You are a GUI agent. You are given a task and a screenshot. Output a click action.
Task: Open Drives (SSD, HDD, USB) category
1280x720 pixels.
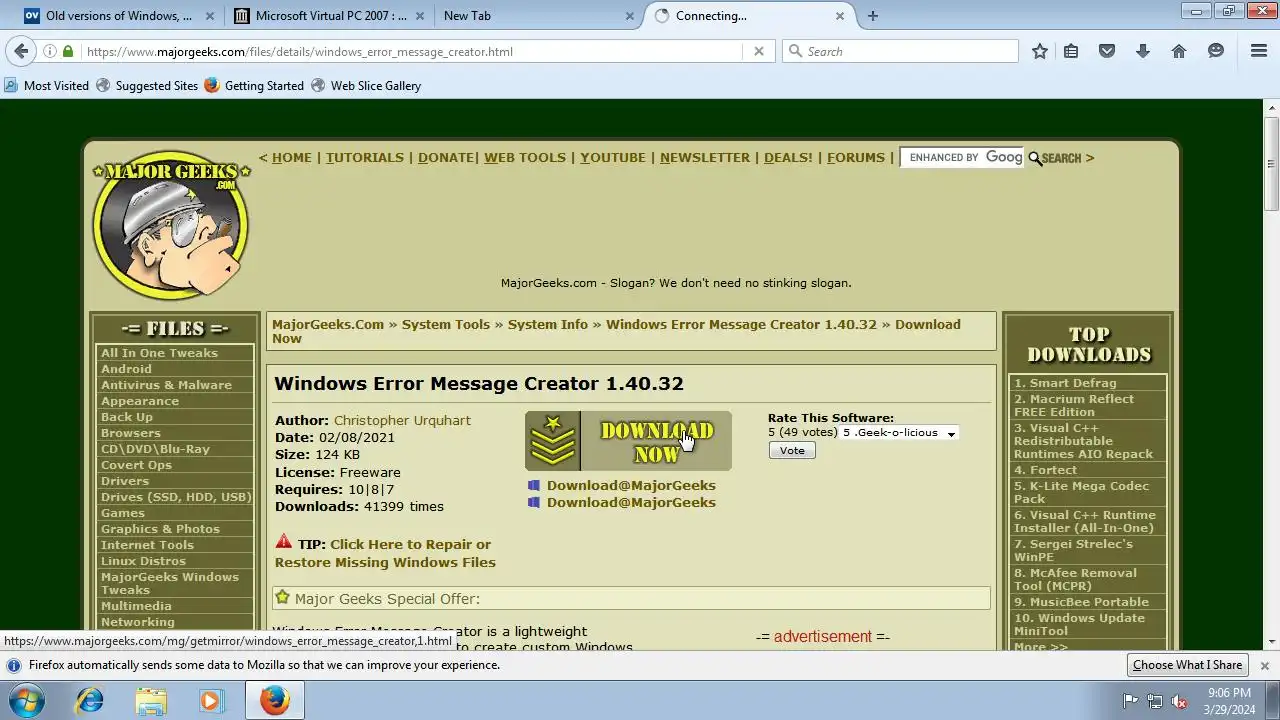176,497
